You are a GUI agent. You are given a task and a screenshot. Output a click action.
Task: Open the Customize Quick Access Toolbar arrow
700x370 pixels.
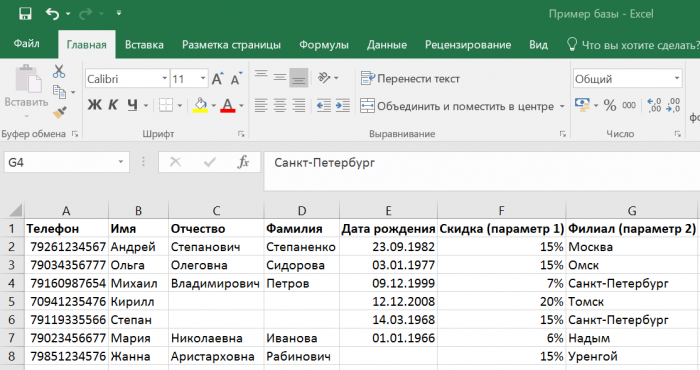[x=119, y=13]
